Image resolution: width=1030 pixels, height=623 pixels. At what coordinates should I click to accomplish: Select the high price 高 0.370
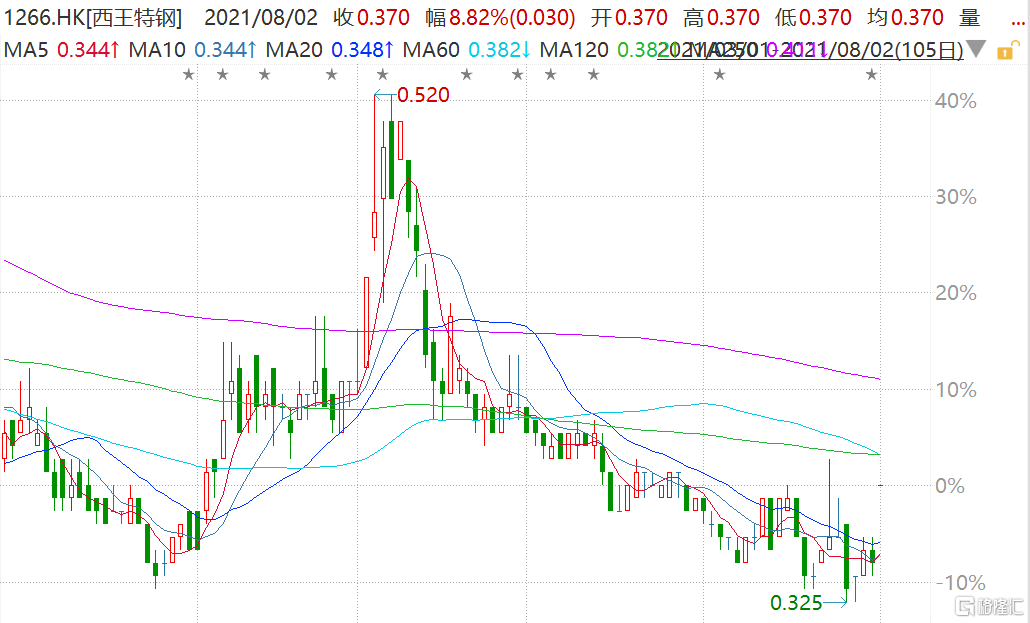(x=721, y=18)
